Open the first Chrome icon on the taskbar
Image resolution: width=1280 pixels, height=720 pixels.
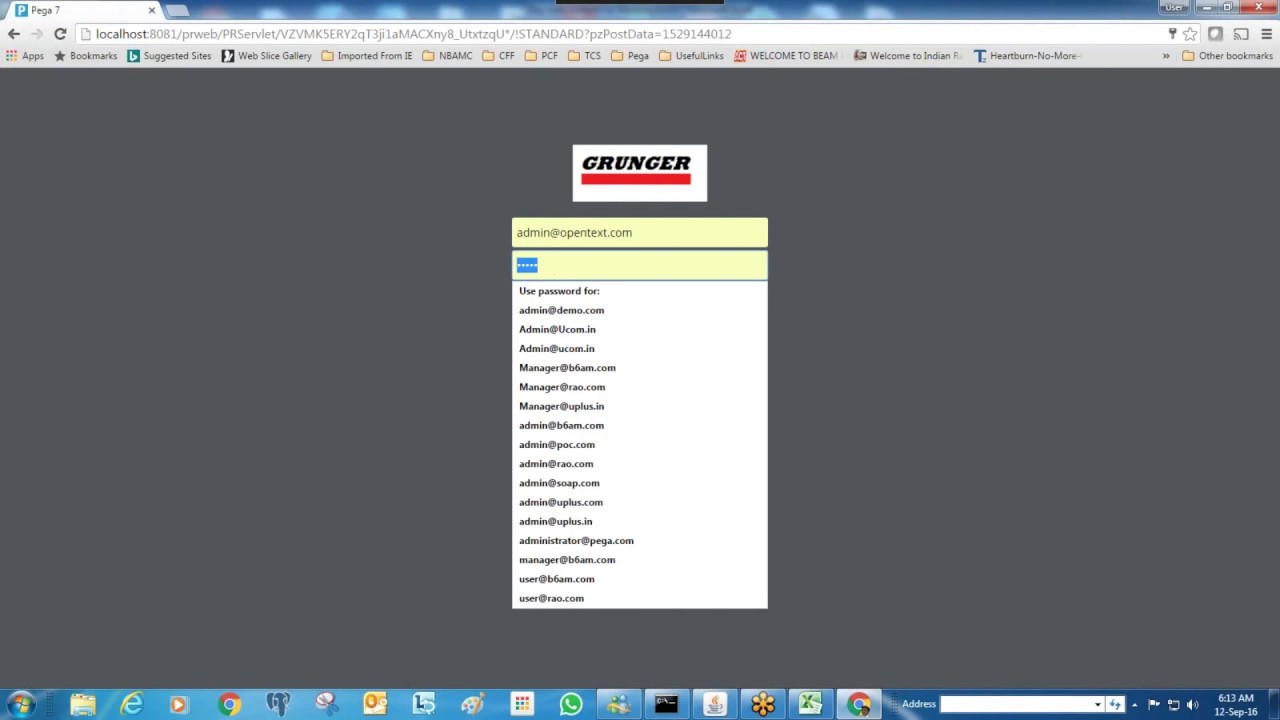point(229,704)
